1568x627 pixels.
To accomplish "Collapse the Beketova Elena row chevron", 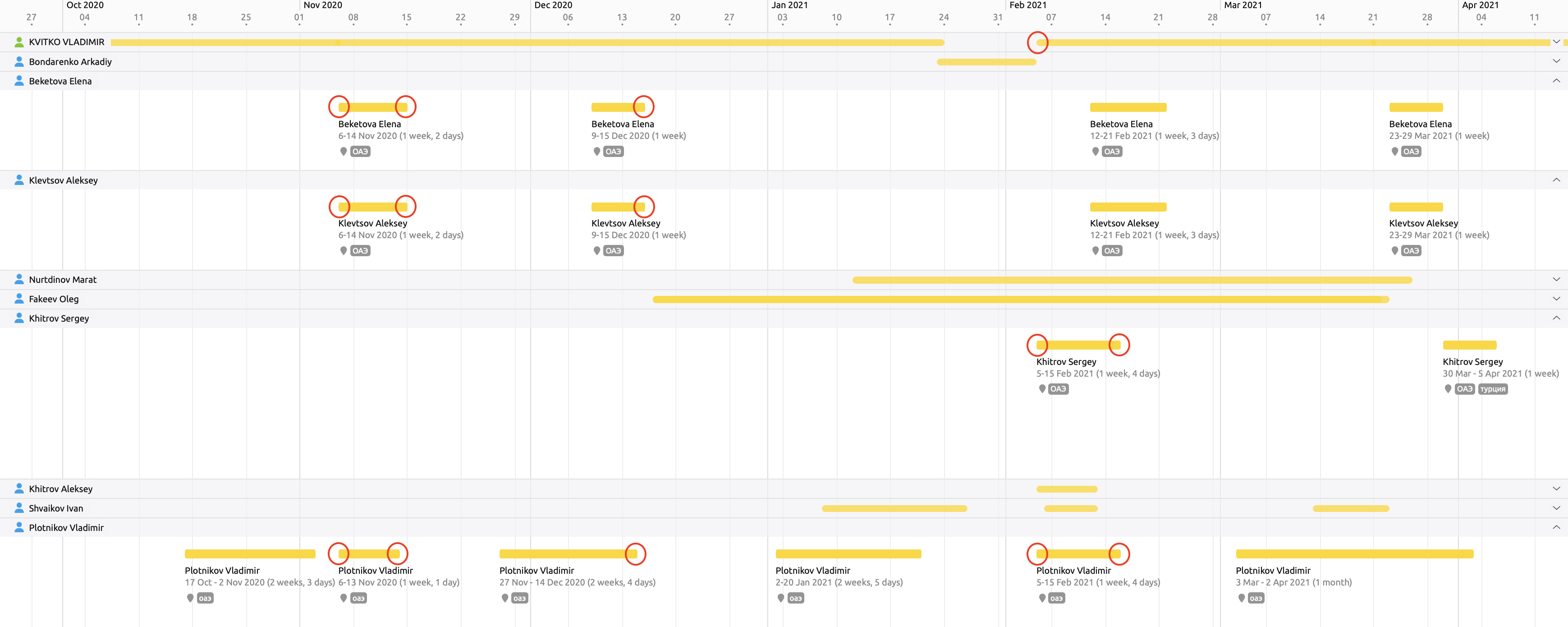I will click(1556, 81).
